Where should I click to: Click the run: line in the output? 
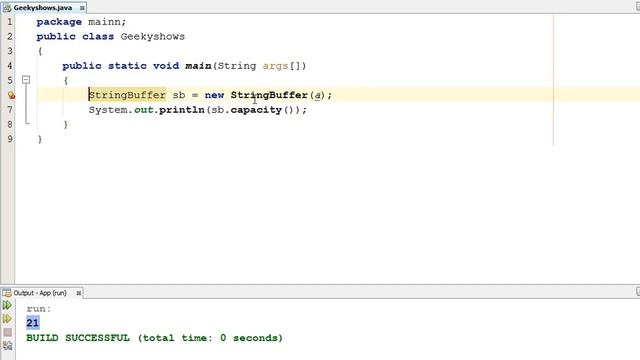pos(39,309)
